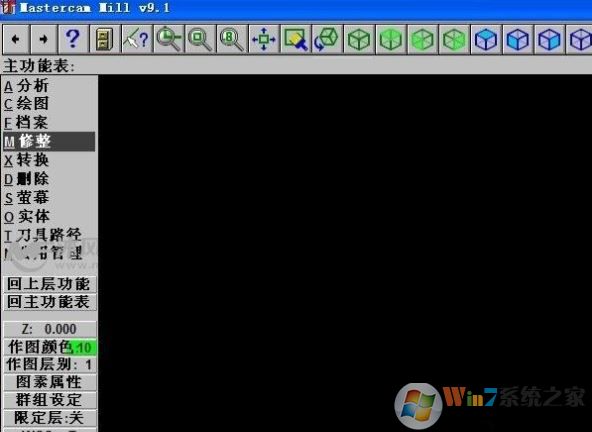This screenshot has width=592, height=432.
Task: Click the Z: 0.000 depth field
Action: tap(49, 329)
